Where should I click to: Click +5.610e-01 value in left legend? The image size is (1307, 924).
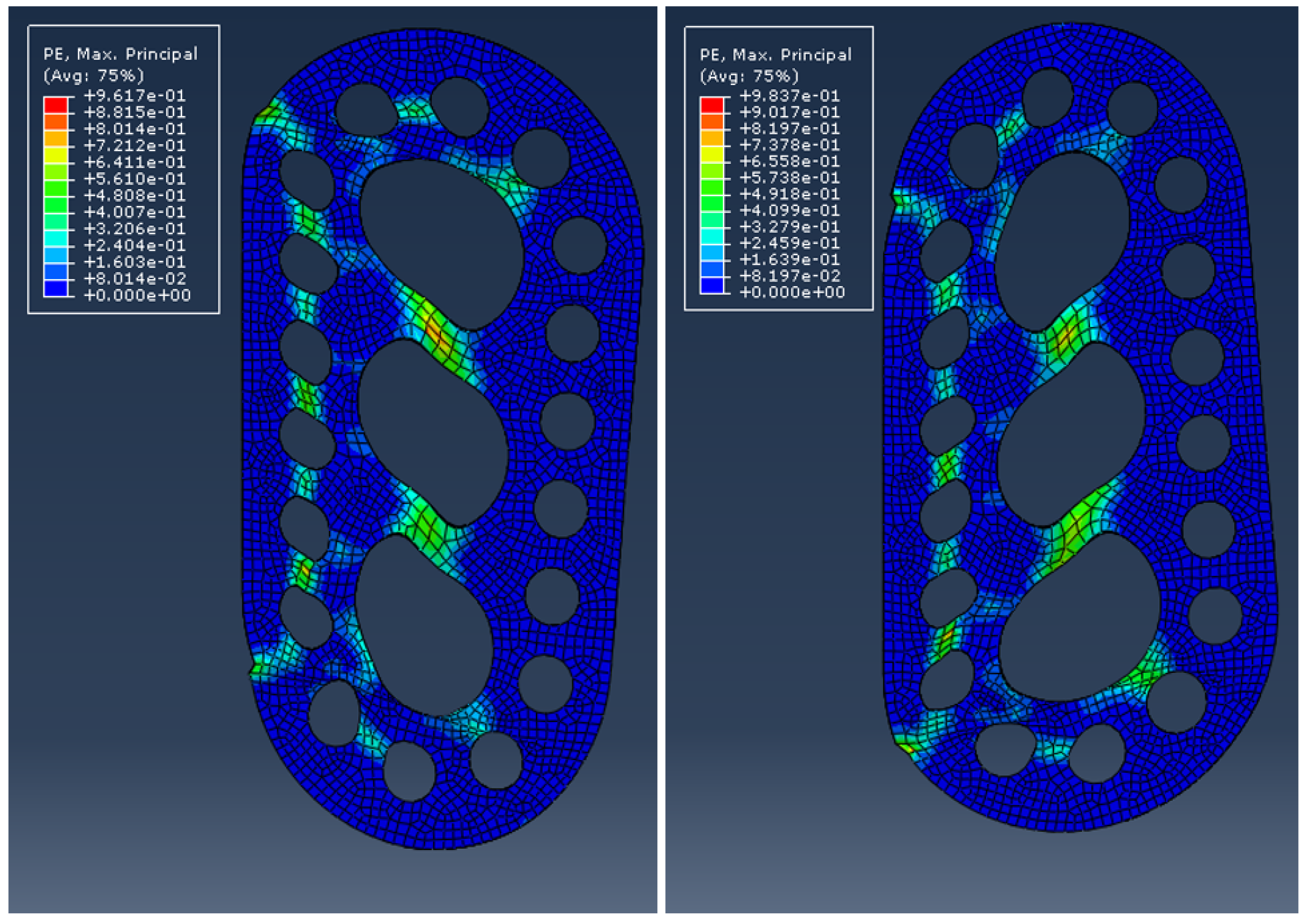coord(135,179)
